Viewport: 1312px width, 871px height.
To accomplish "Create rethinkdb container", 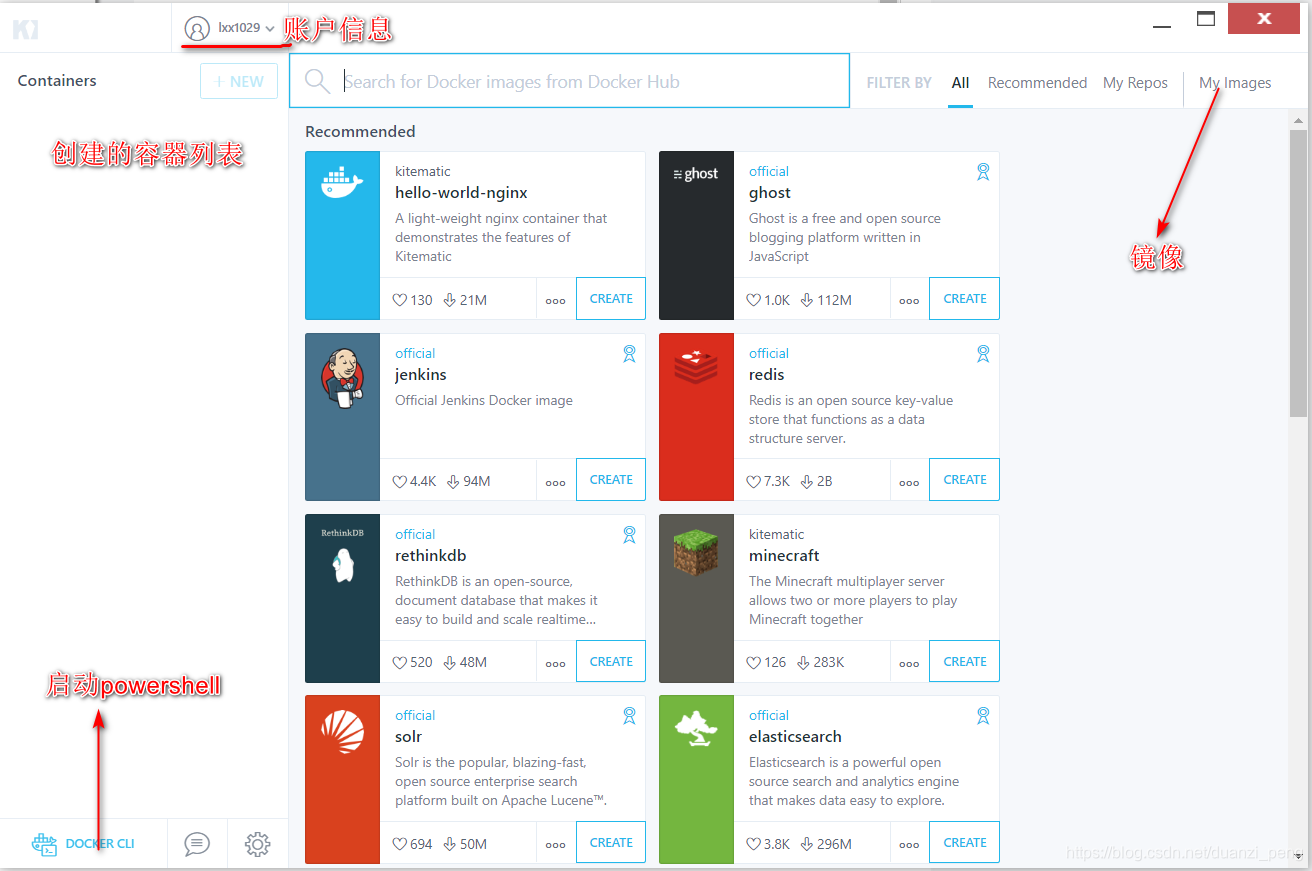I will coord(611,661).
